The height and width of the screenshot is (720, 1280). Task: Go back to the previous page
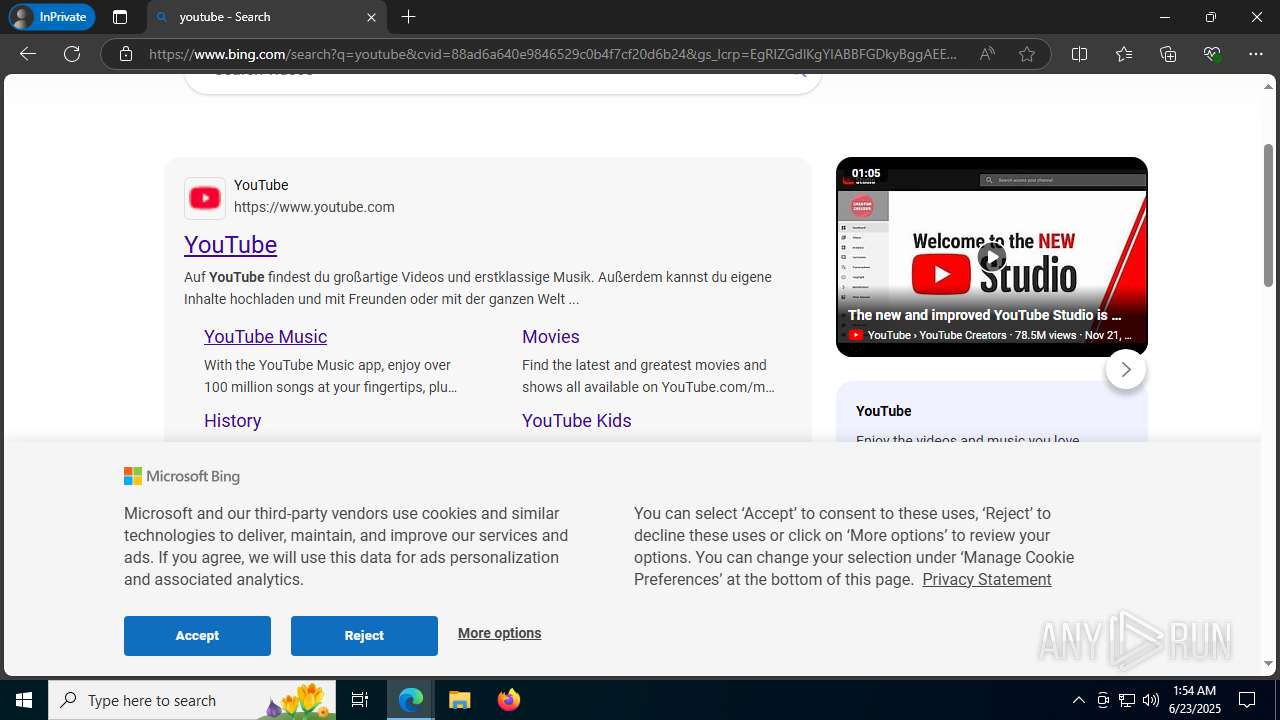click(28, 54)
